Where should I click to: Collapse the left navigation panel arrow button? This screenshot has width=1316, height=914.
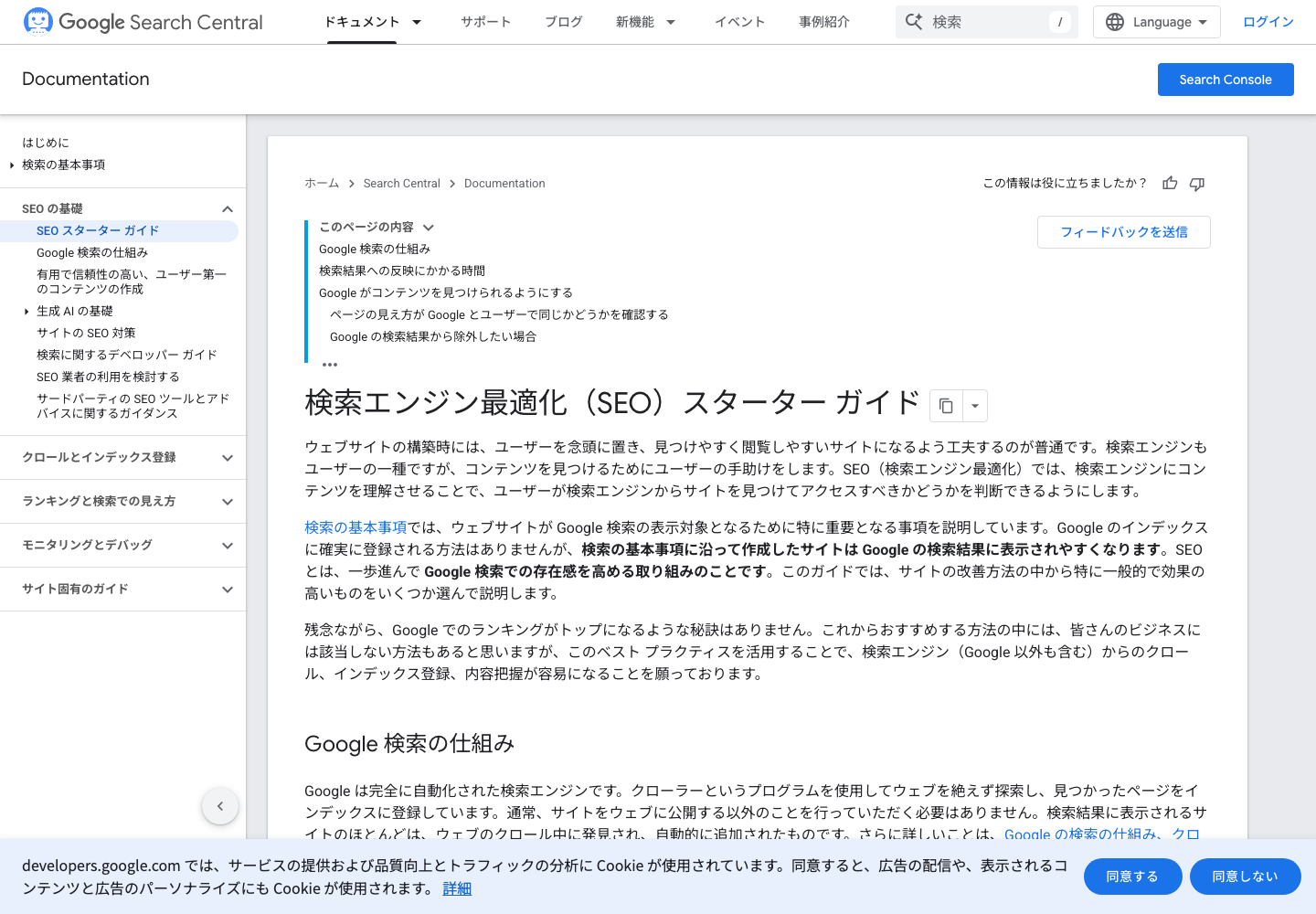coord(220,806)
